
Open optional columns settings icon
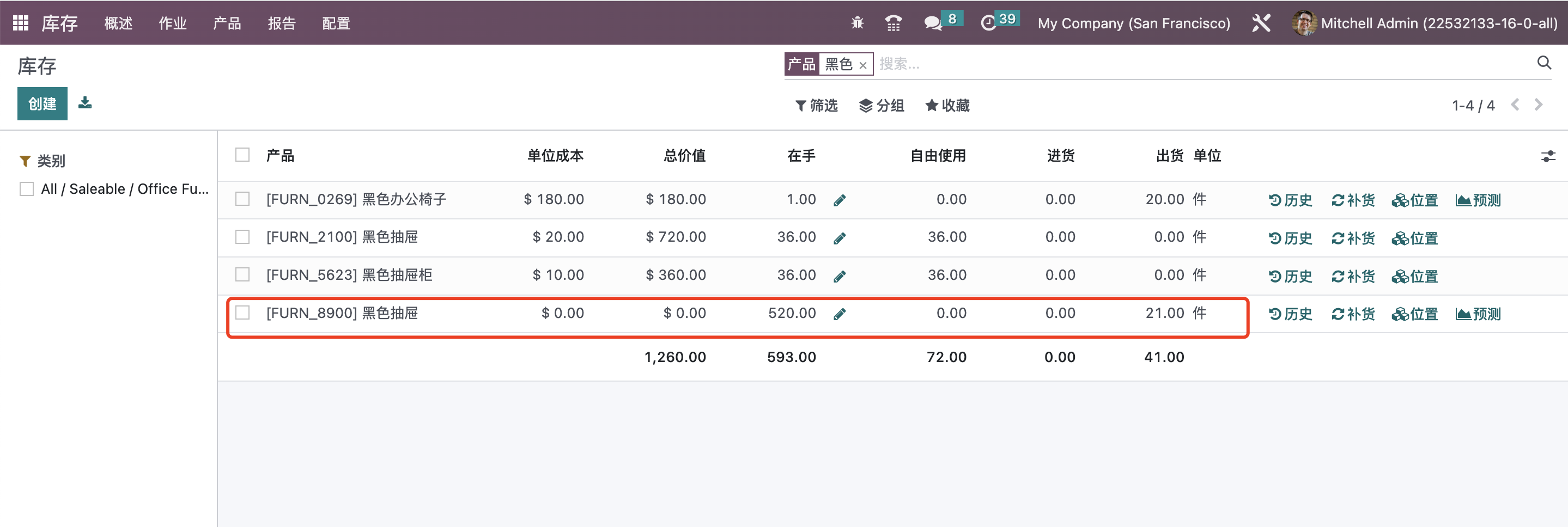(1548, 156)
